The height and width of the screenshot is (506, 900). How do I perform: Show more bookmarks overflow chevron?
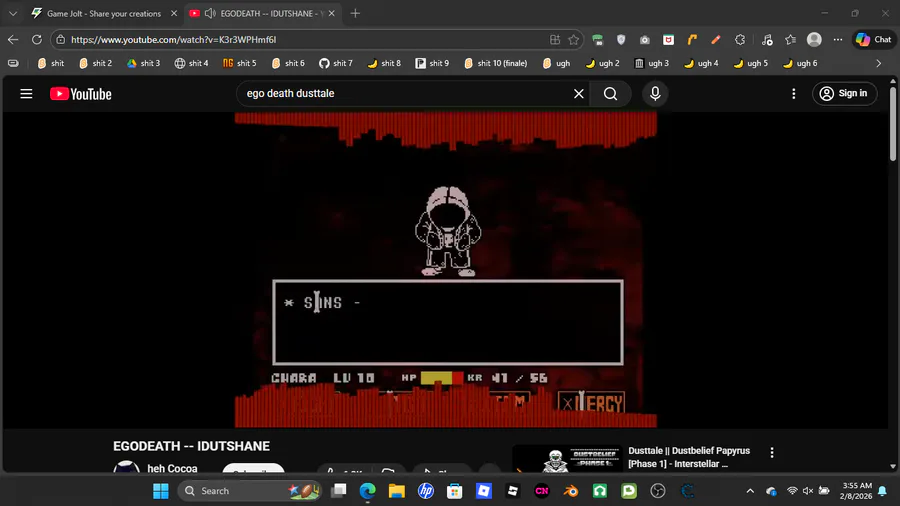(x=879, y=63)
